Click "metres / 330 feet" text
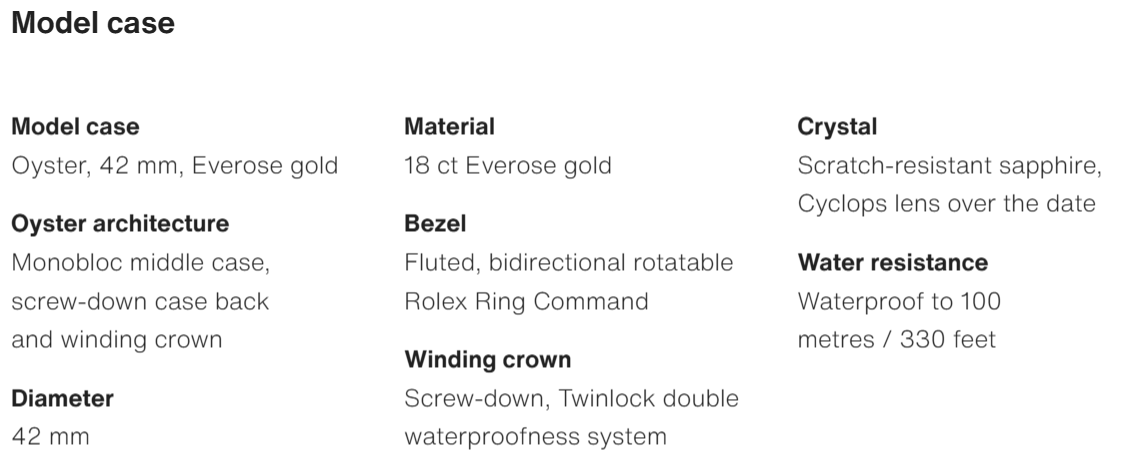The width and height of the screenshot is (1124, 461). click(x=897, y=339)
